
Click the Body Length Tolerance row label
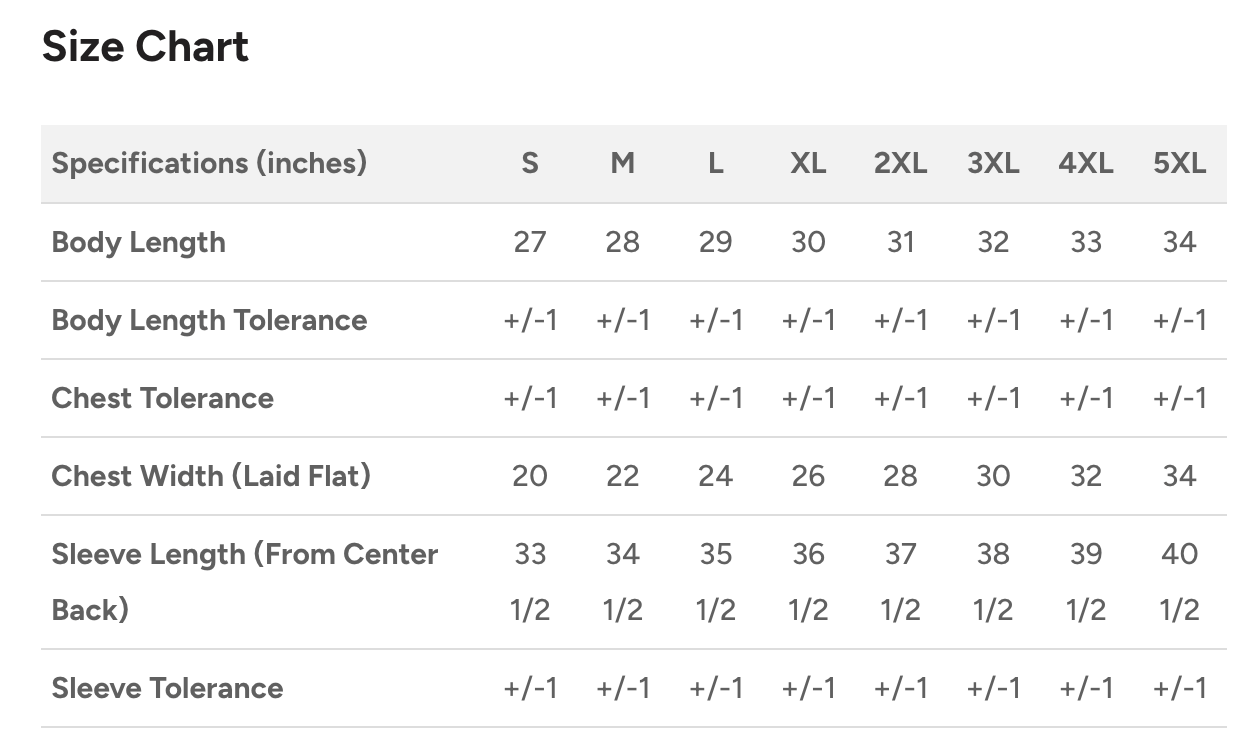click(209, 320)
